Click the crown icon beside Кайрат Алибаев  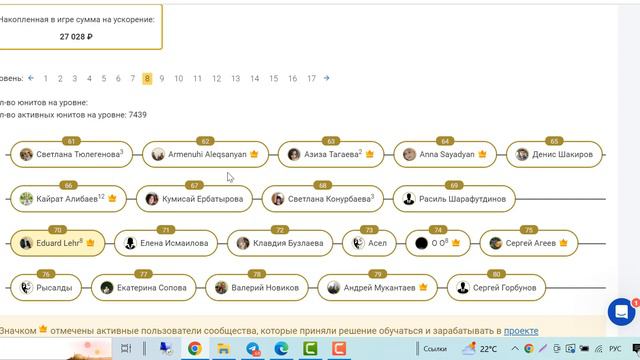(x=112, y=198)
